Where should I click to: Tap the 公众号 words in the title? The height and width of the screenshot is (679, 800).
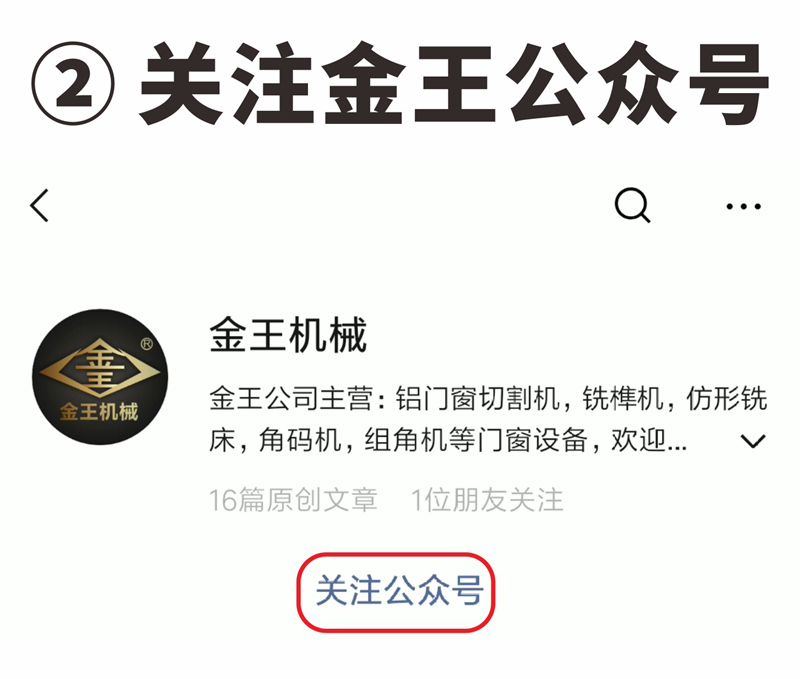coord(637,83)
